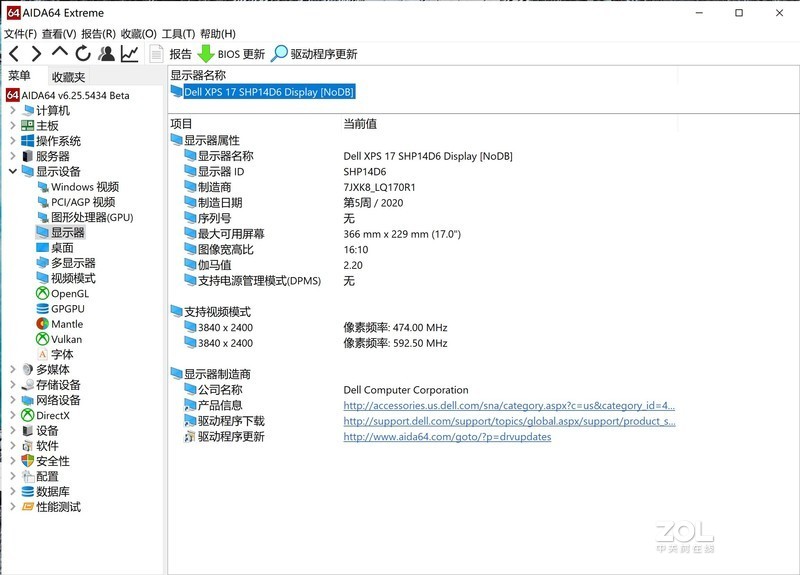Expand the 设备 tree node
800x575 pixels.
(x=13, y=431)
